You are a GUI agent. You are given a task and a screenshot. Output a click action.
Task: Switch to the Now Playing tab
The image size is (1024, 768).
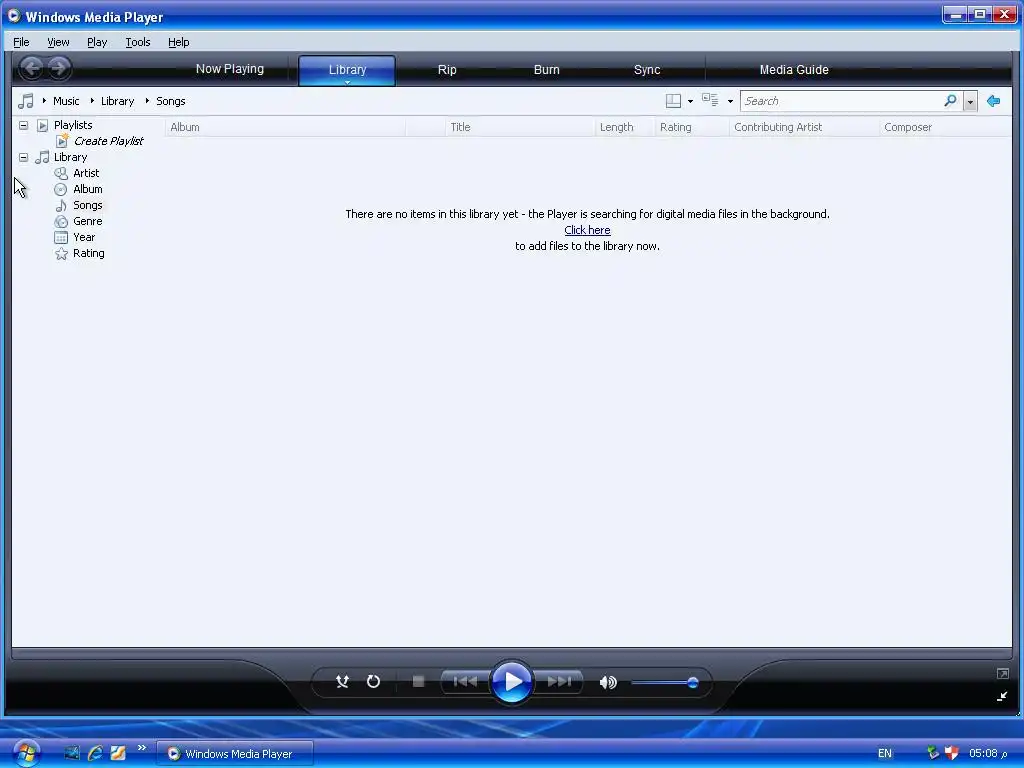click(230, 69)
